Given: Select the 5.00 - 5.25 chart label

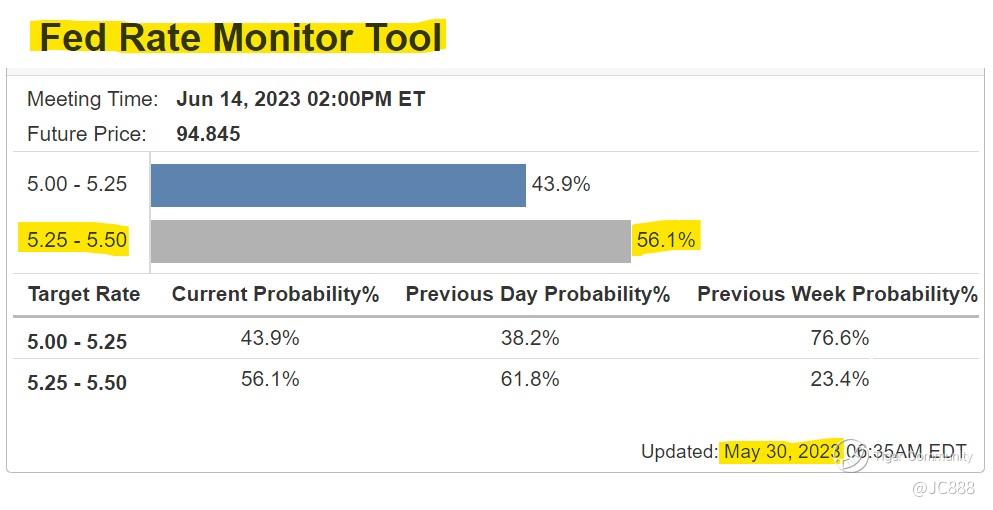Looking at the screenshot, I should [x=77, y=184].
